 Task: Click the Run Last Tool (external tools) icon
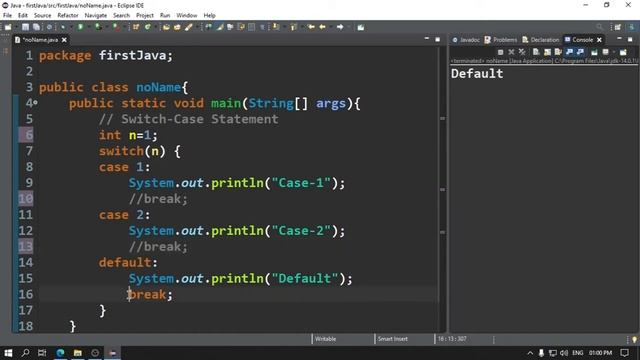(116, 27)
